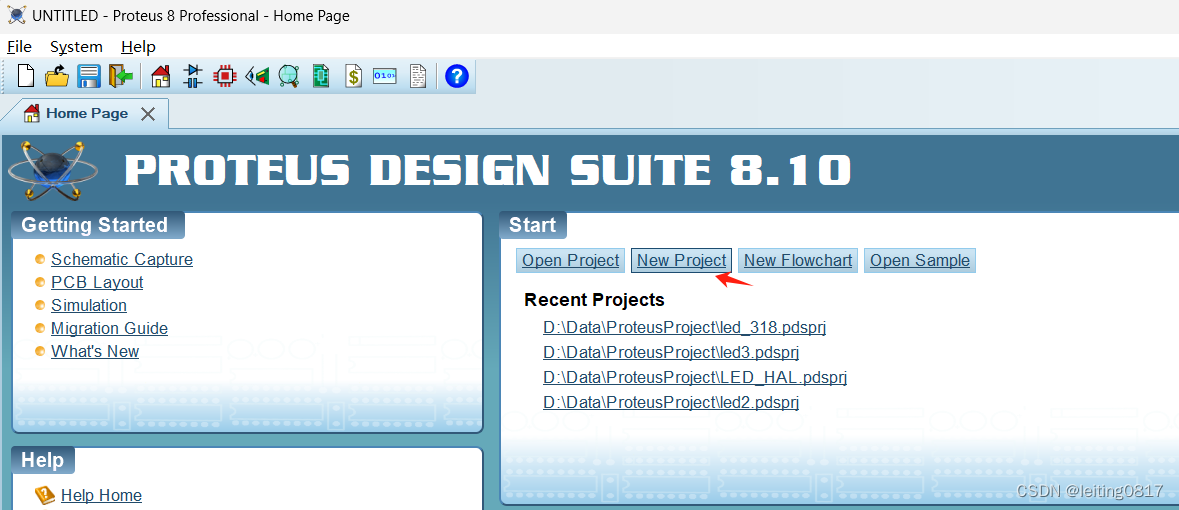The height and width of the screenshot is (510, 1179).
Task: Open Gerber Viewer magnifier icon
Action: click(289, 76)
